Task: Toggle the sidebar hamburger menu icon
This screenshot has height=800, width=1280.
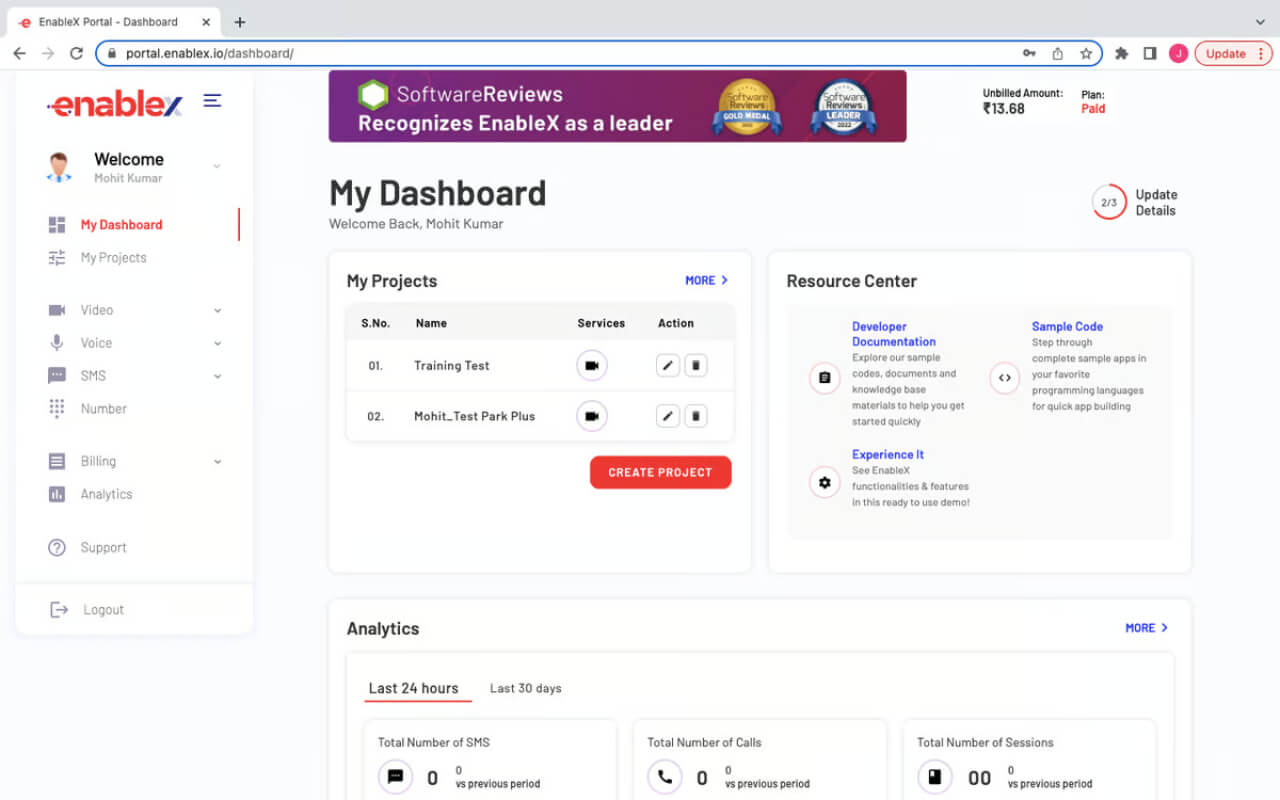Action: (212, 100)
